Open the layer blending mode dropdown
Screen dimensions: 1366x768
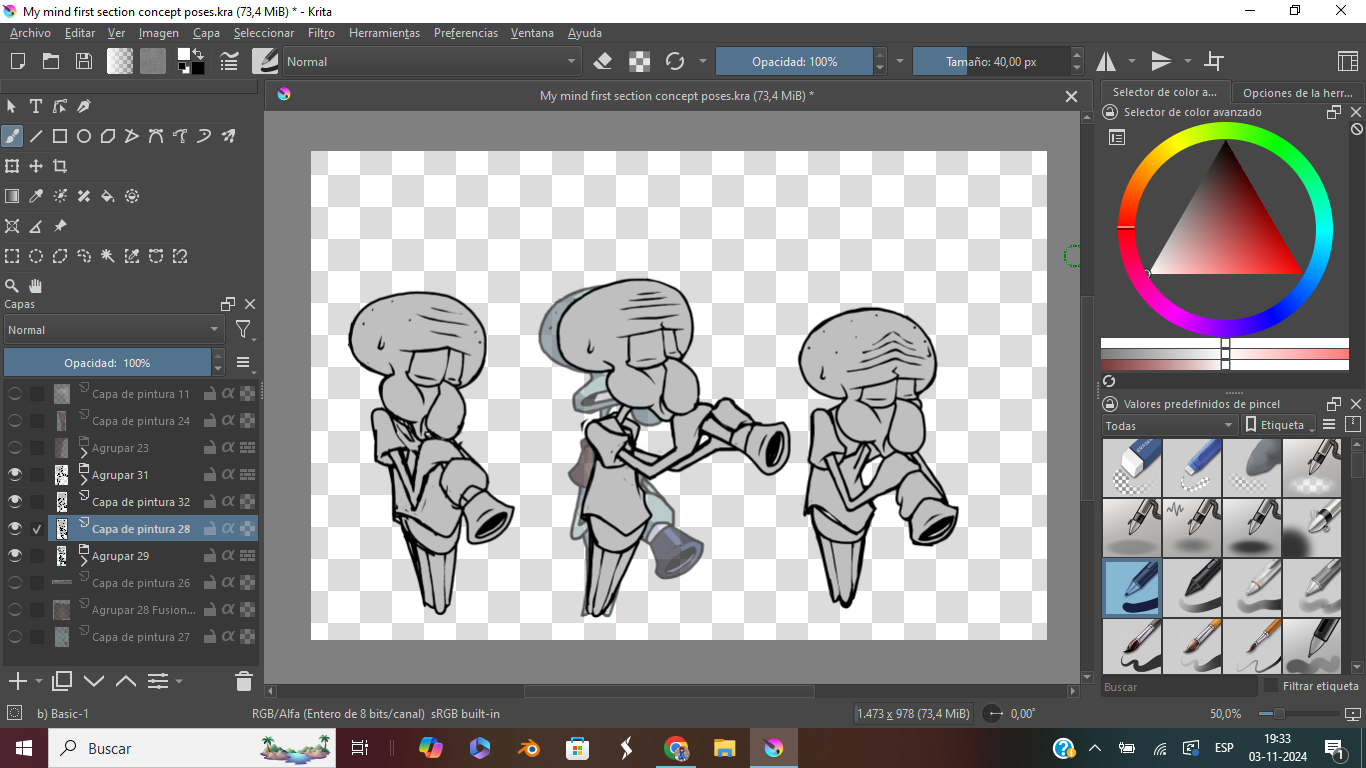tap(113, 329)
